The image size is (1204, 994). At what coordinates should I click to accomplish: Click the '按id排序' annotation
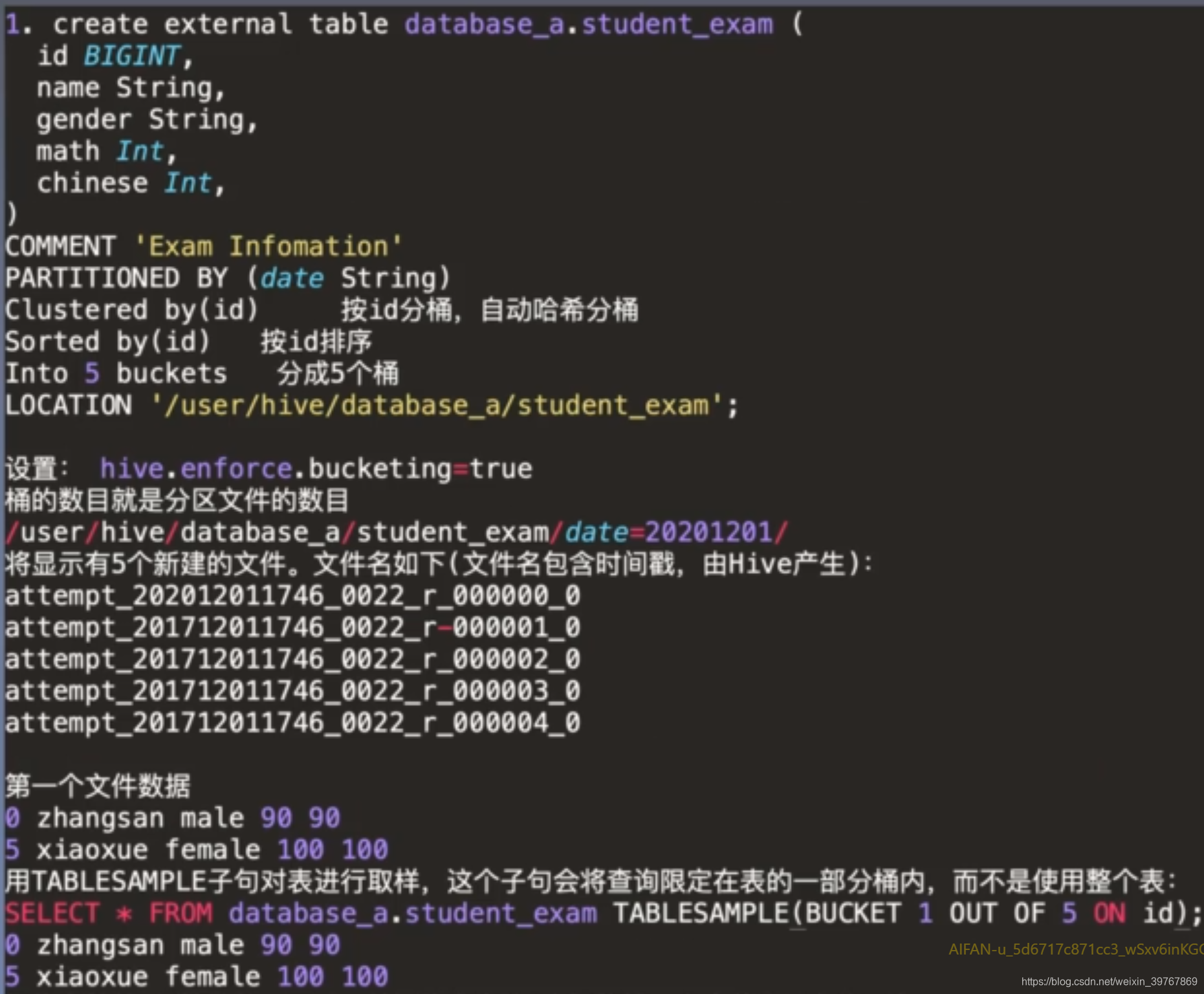pos(316,342)
